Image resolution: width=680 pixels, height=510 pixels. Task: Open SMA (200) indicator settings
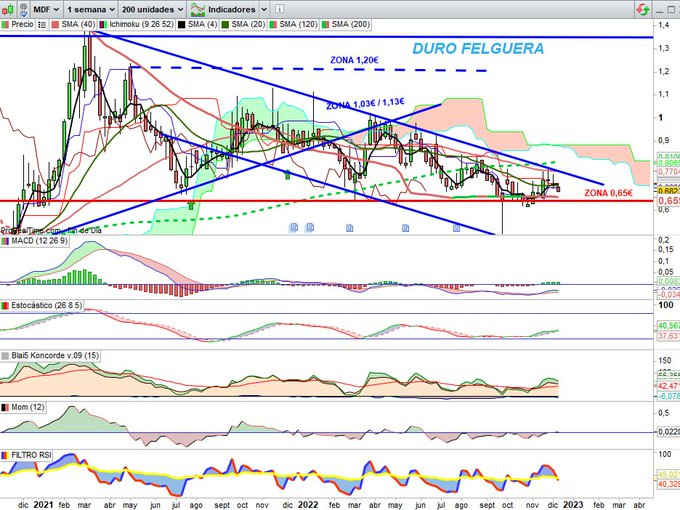[351, 24]
